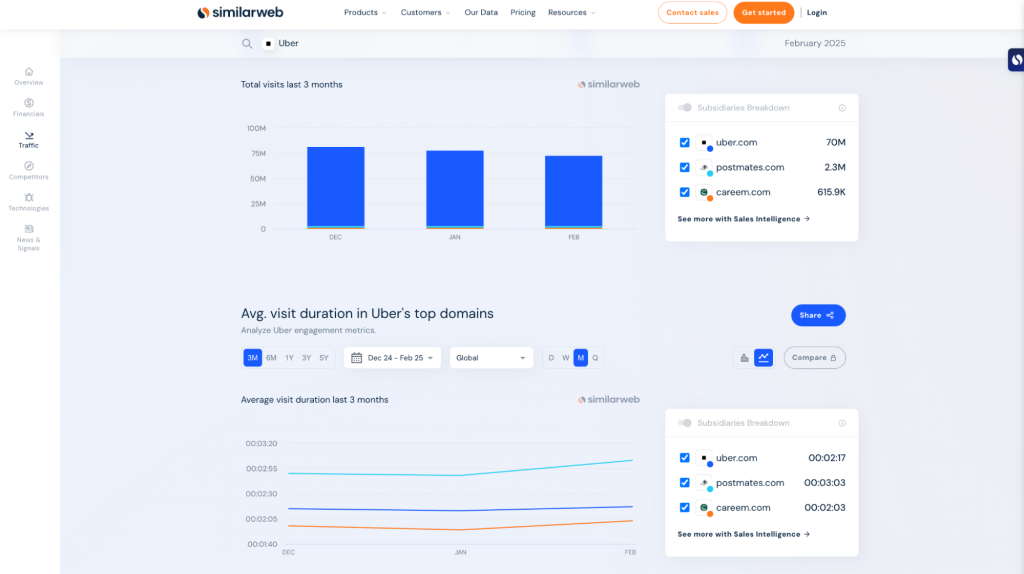Viewport: 1024px width, 574px height.
Task: Open the Financials sidebar section
Action: 29,108
